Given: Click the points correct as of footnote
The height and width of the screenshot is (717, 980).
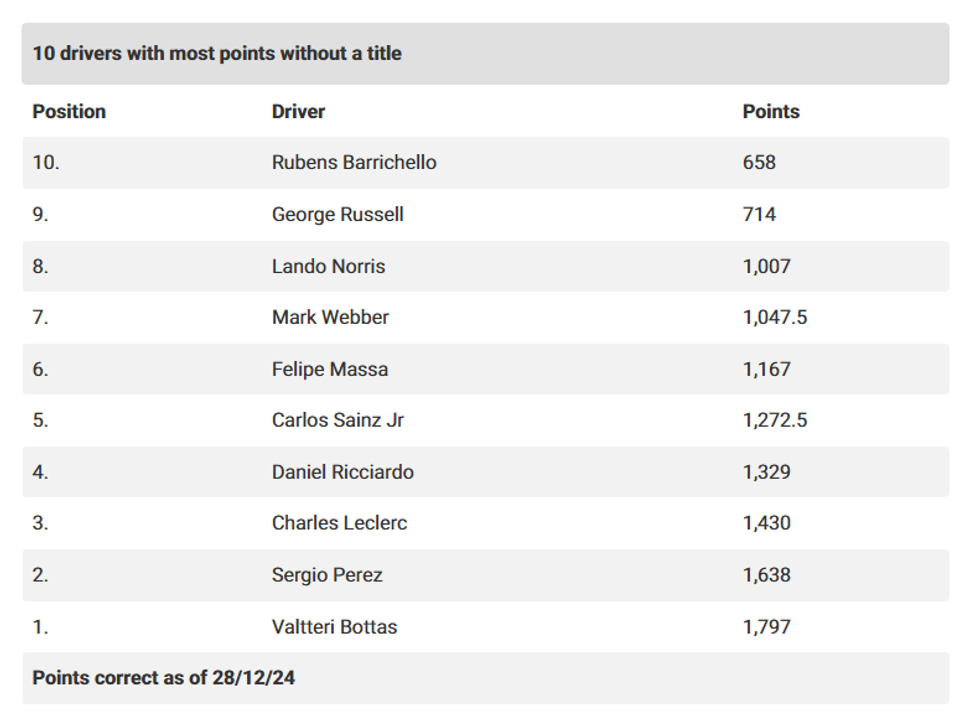Looking at the screenshot, I should point(163,679).
